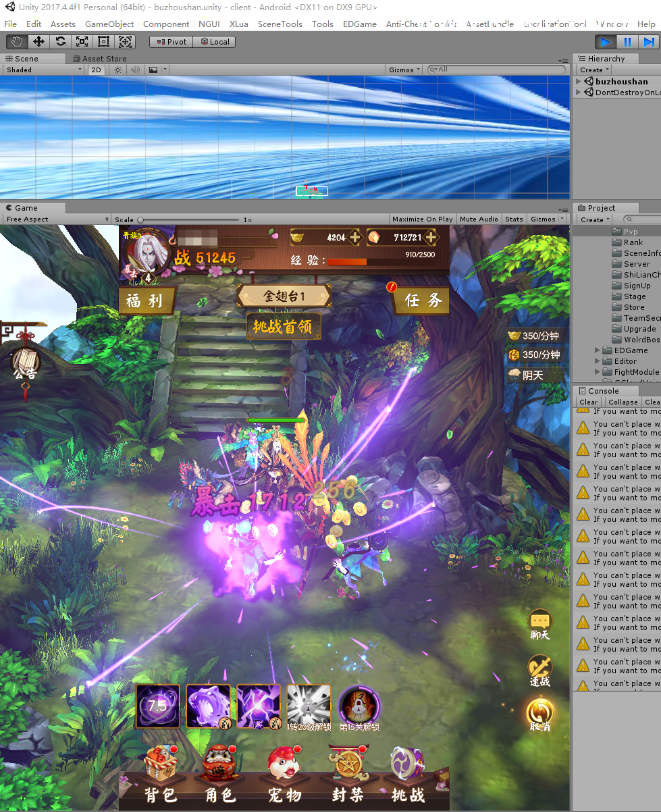Pause the running game
The width and height of the screenshot is (661, 812).
(x=627, y=41)
